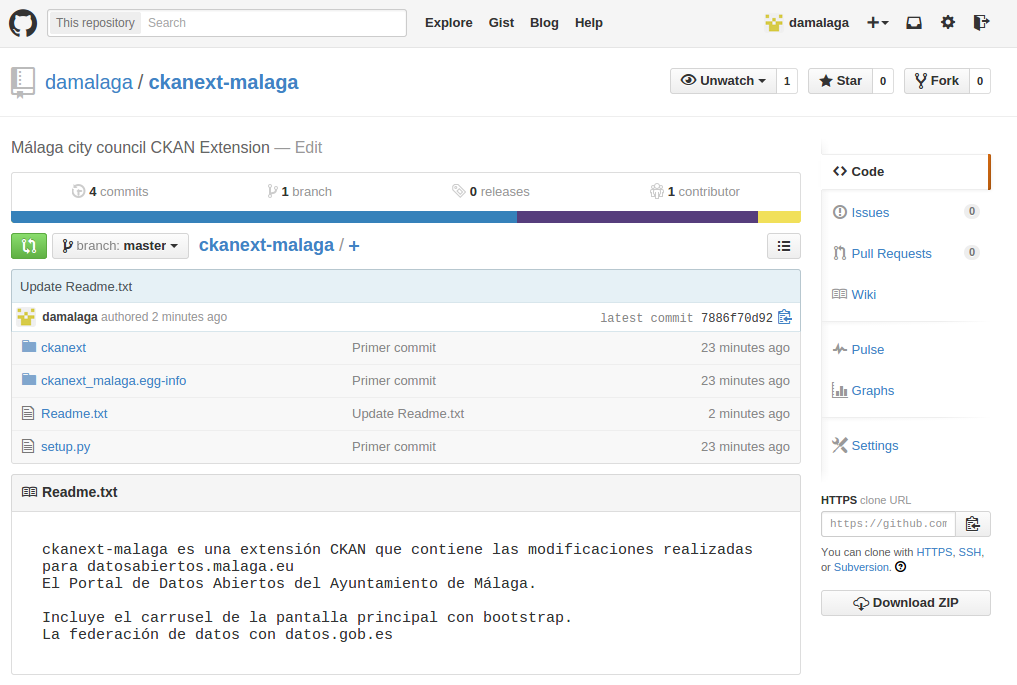
Task: Open repository Settings in sidebar
Action: [874, 446]
